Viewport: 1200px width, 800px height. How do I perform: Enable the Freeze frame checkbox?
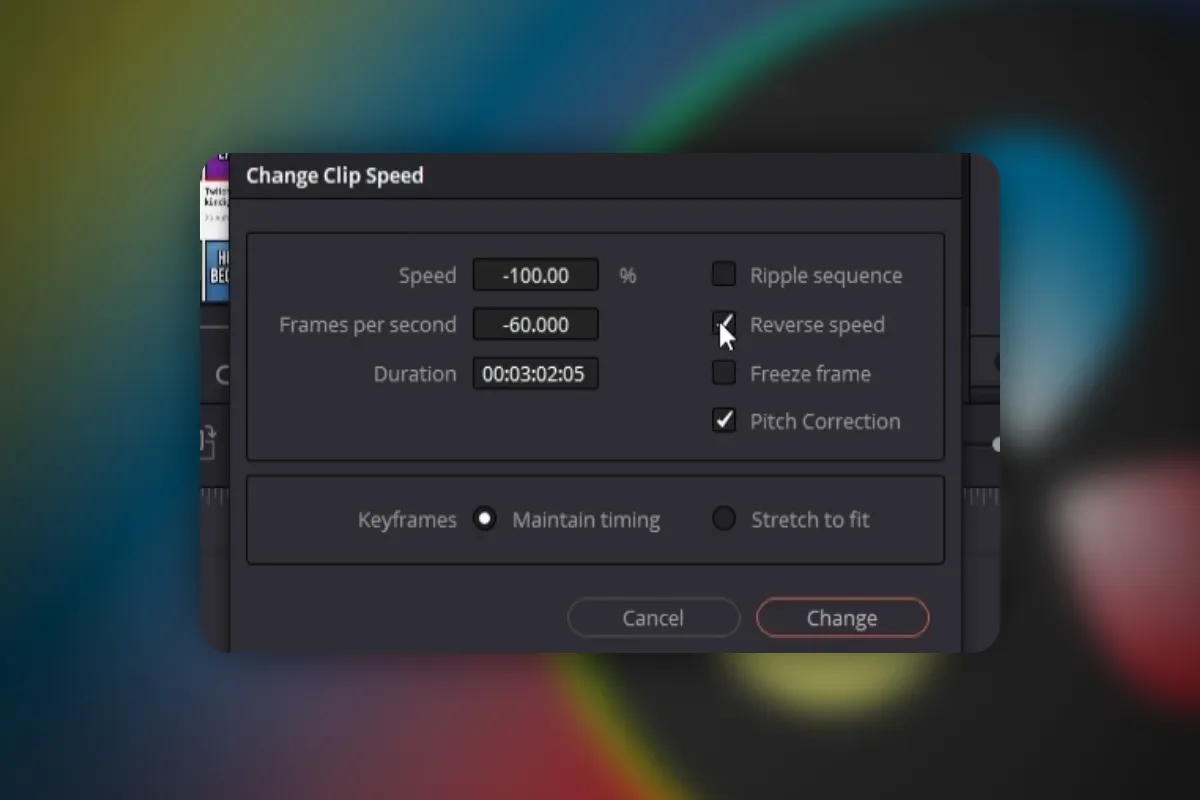724,373
